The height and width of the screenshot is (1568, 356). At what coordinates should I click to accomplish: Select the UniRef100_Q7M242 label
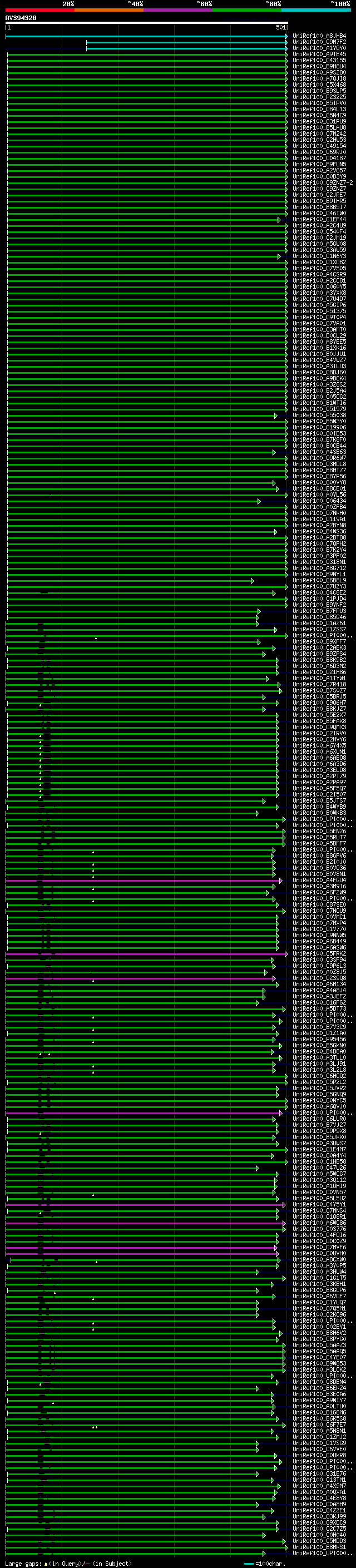[319, 134]
